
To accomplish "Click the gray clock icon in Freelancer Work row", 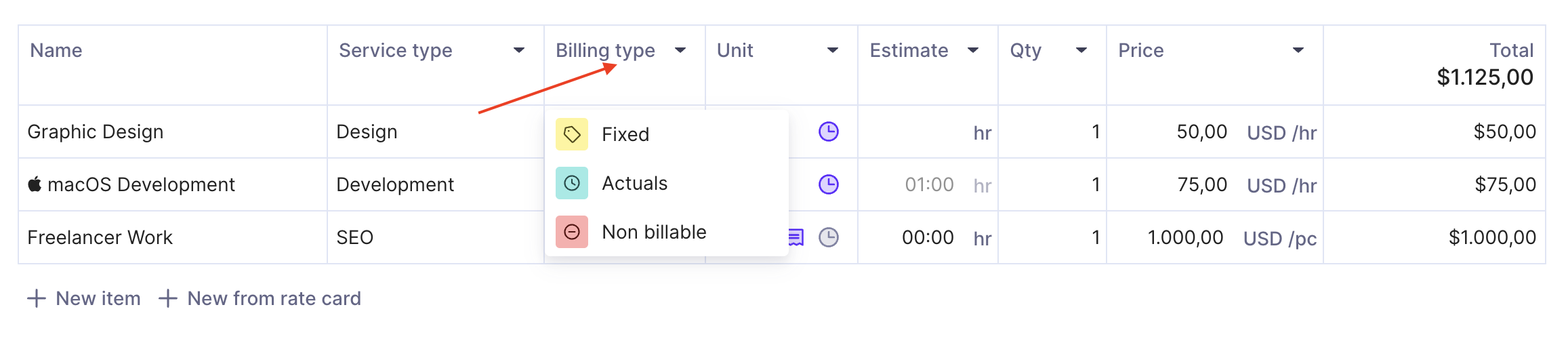I will point(829,237).
